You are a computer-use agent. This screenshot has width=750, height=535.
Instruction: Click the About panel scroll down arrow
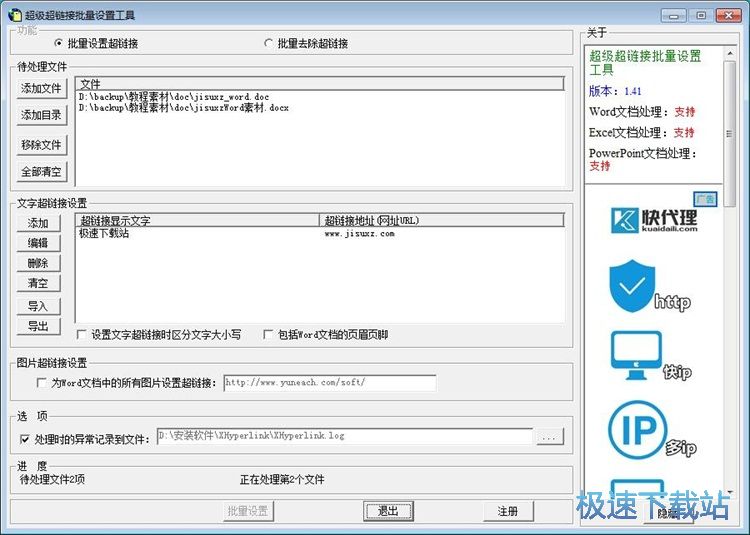tap(730, 491)
